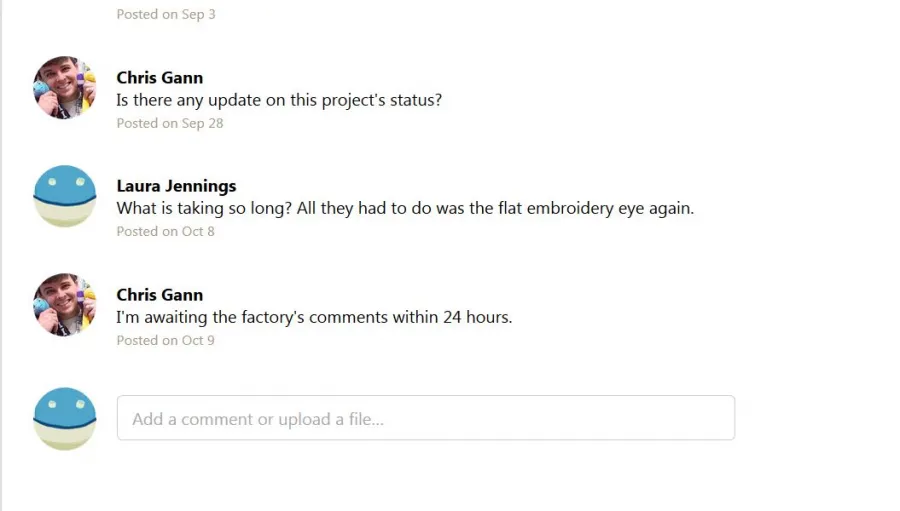Click "24 hours" in the Oct 9 comment
The image size is (900, 511).
pos(476,317)
